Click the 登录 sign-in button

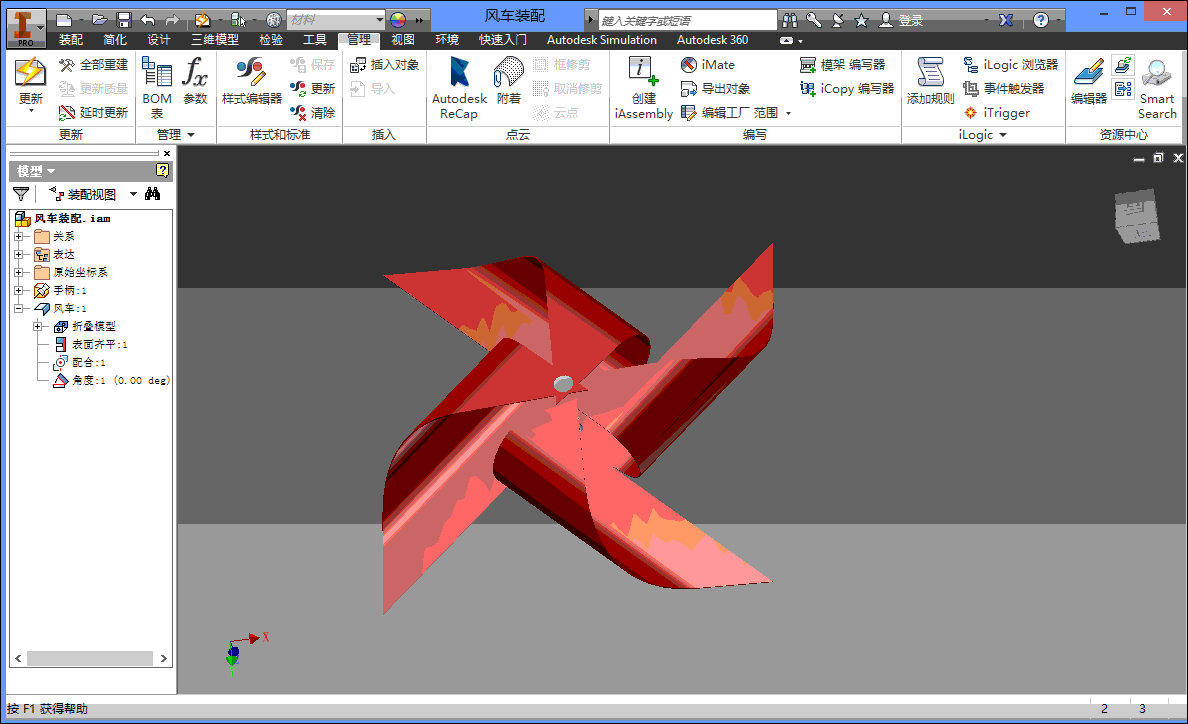901,20
